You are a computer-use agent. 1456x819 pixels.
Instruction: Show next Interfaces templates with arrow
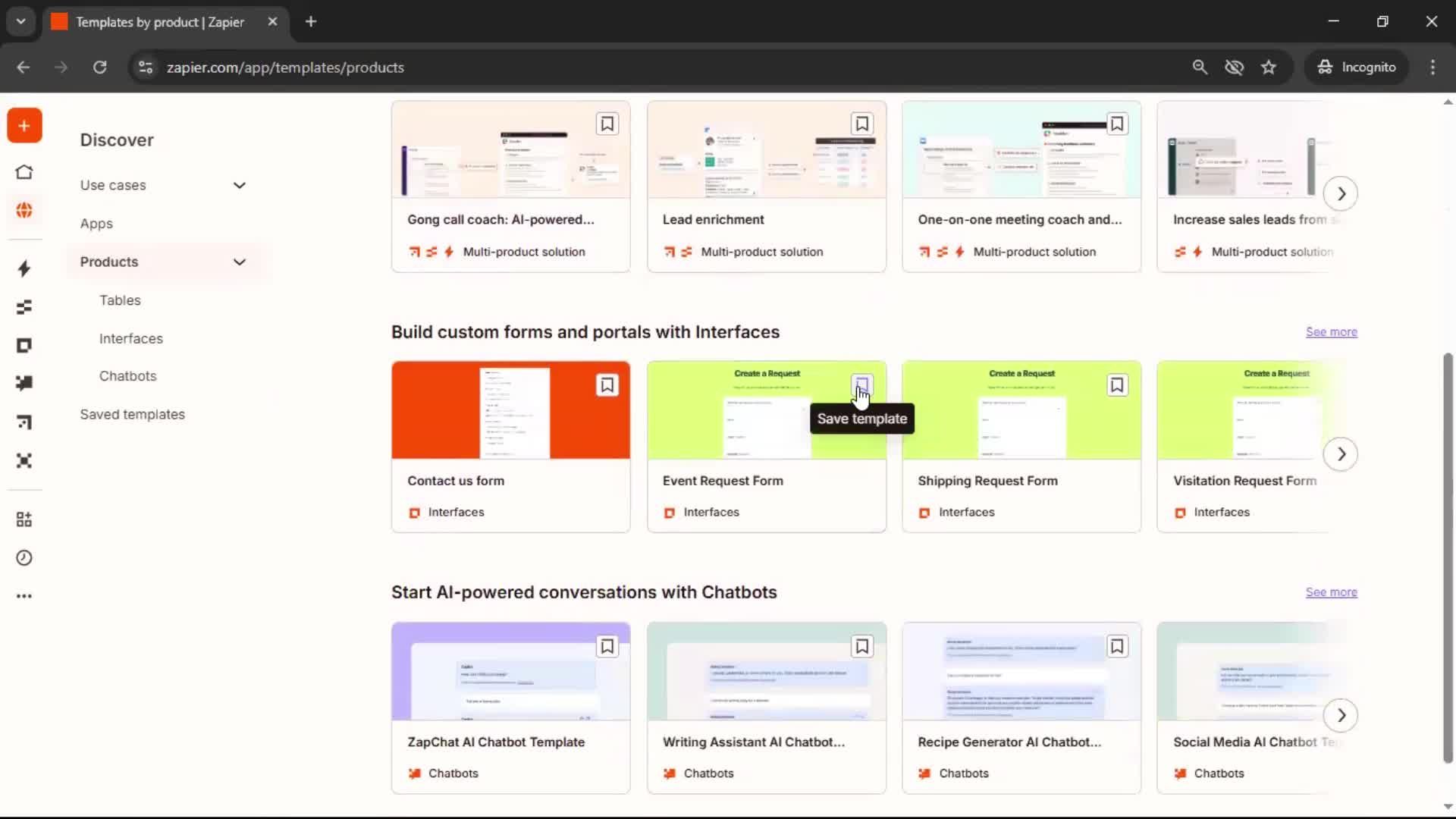(x=1341, y=454)
